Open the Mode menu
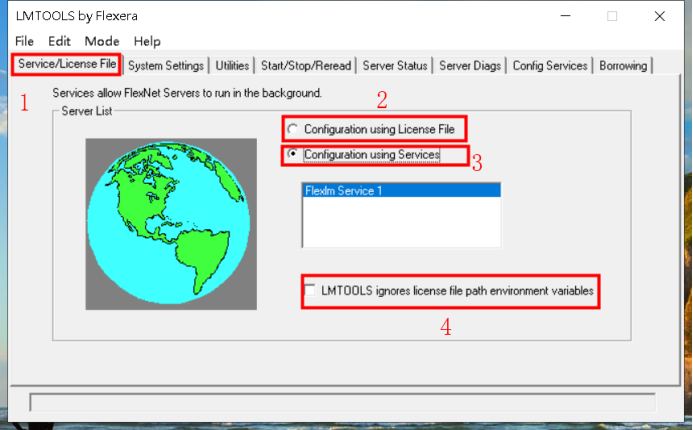 click(102, 41)
